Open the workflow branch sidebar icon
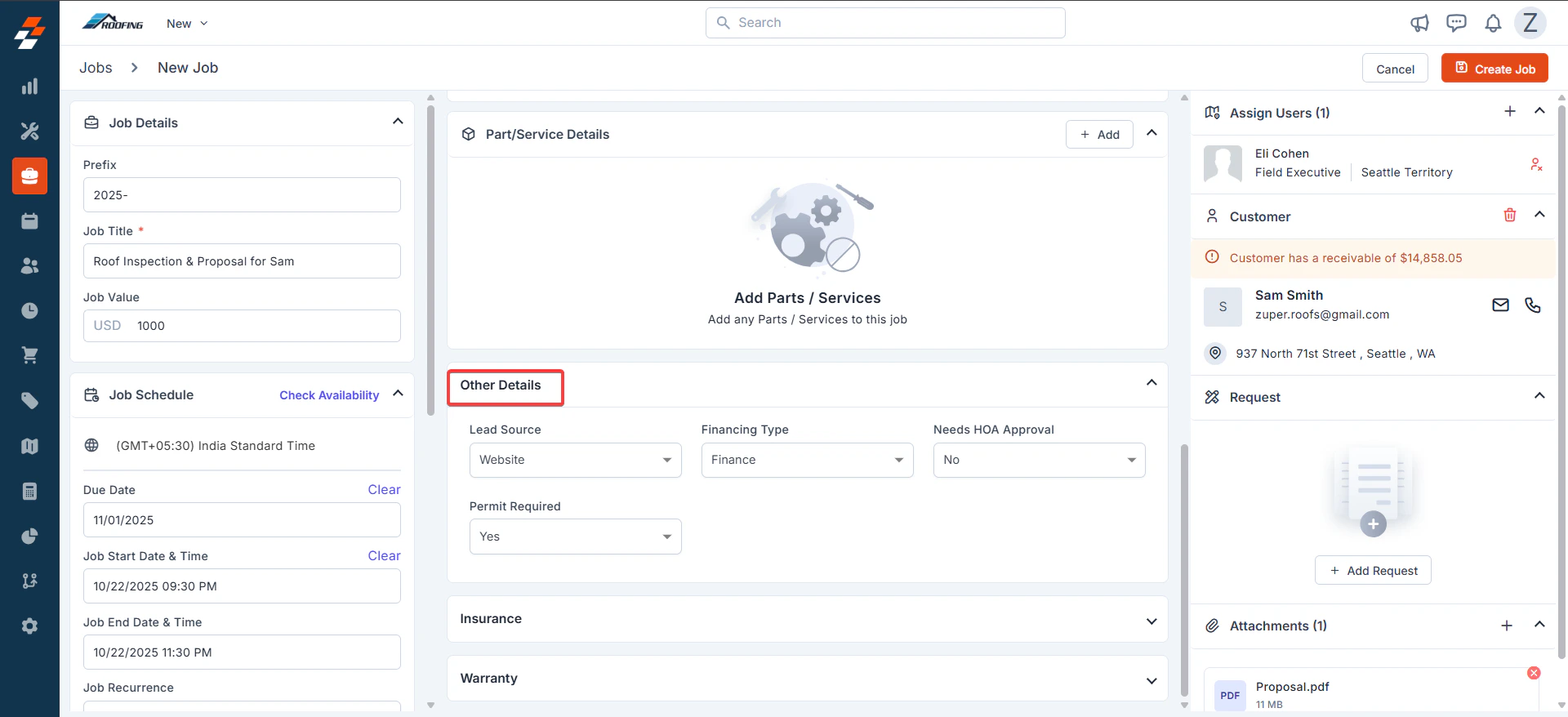 [29, 581]
